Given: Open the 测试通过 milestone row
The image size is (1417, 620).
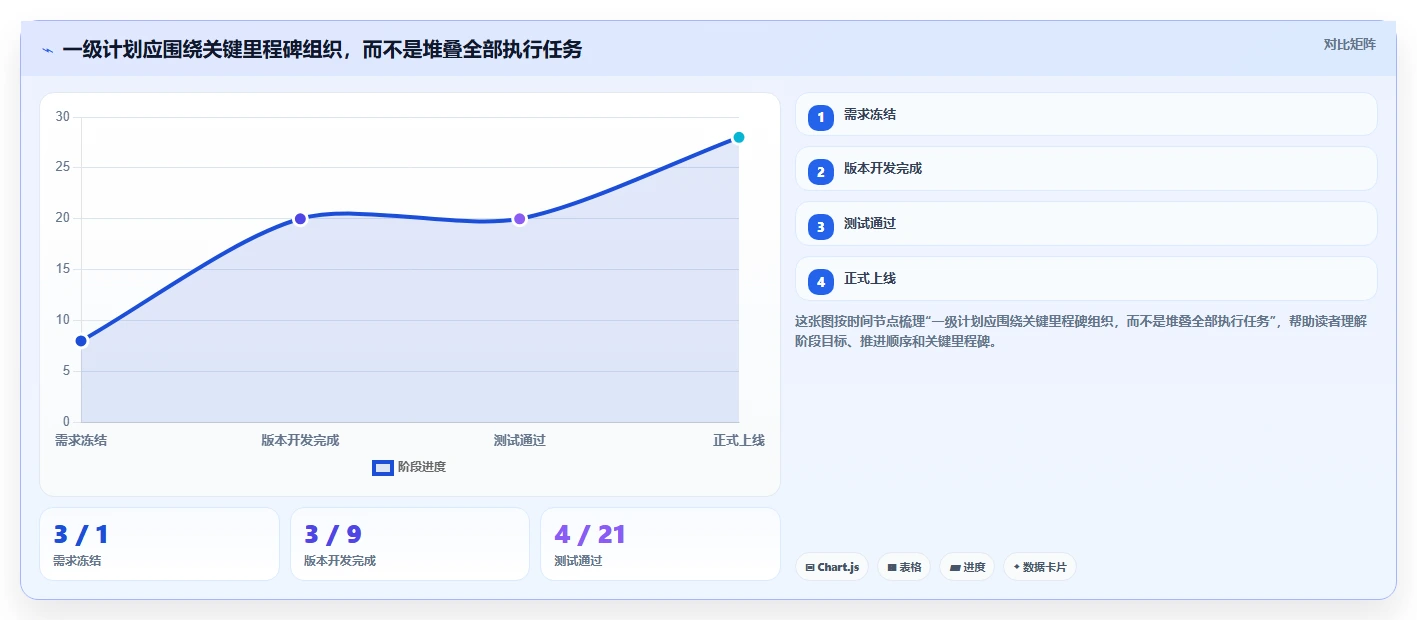Looking at the screenshot, I should [x=1086, y=224].
